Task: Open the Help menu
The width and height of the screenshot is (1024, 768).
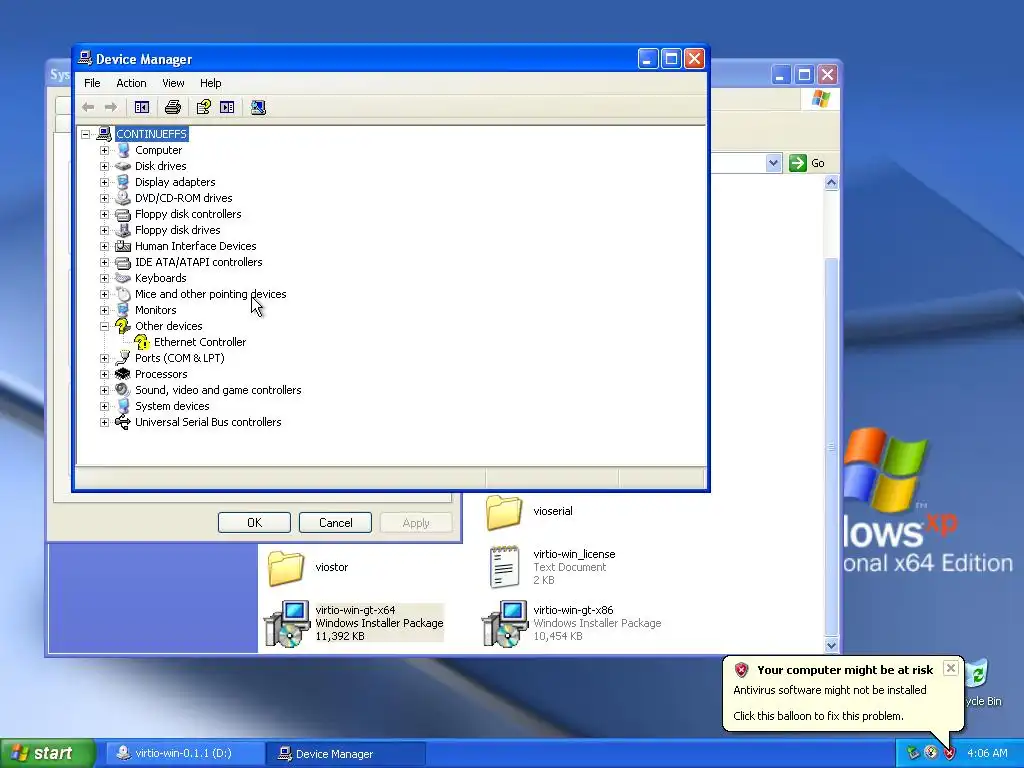Action: click(x=210, y=83)
